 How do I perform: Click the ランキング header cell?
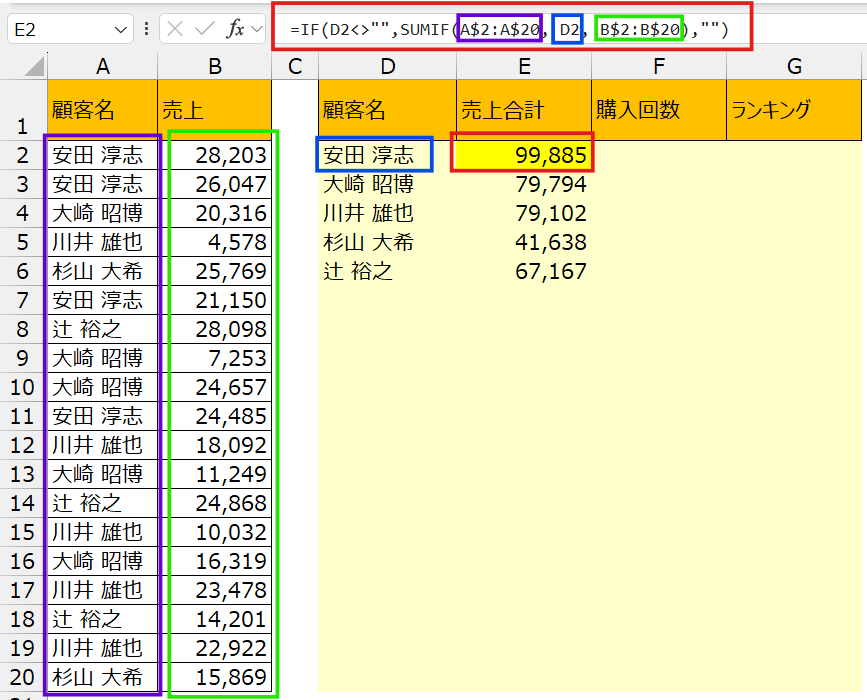pyautogui.click(x=794, y=110)
